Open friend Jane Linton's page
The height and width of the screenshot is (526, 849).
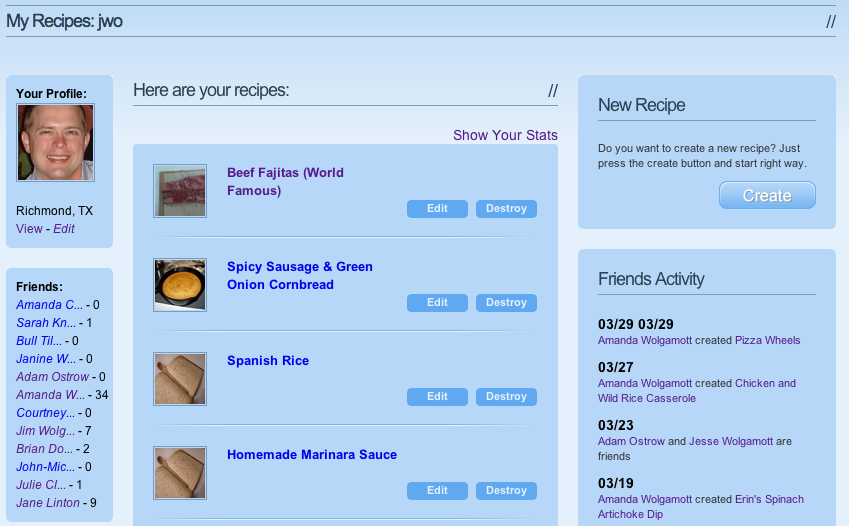click(x=48, y=503)
